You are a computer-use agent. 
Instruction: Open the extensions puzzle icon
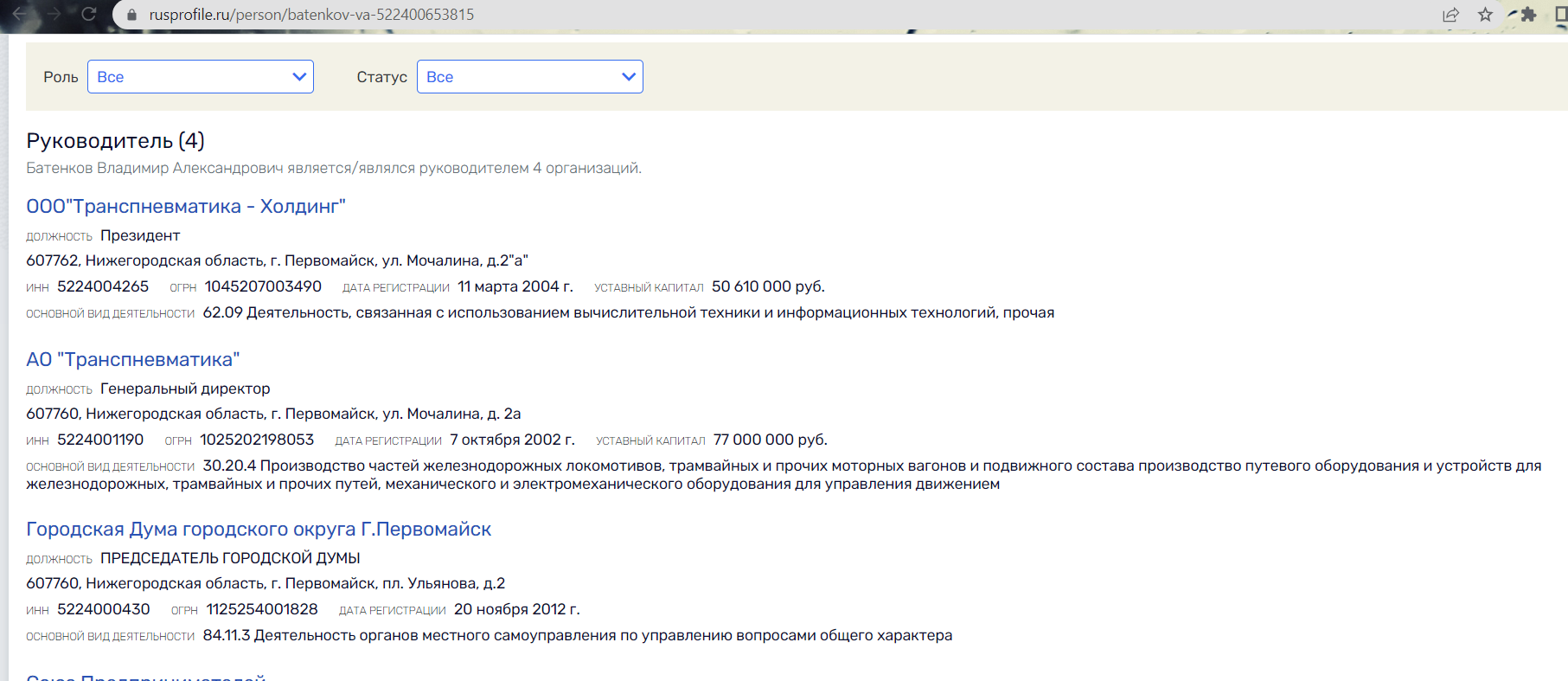[1528, 15]
